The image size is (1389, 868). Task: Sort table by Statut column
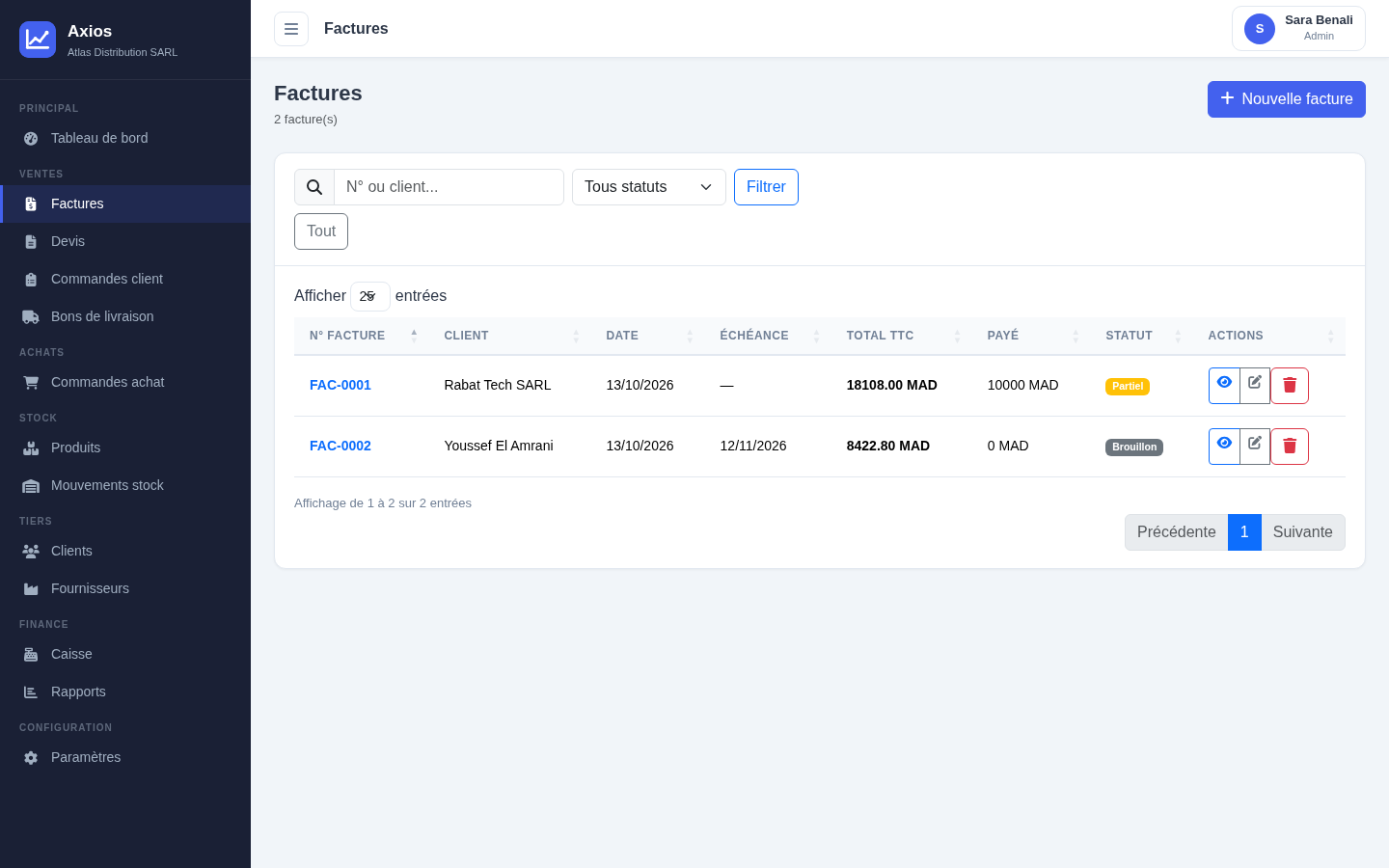point(1142,336)
